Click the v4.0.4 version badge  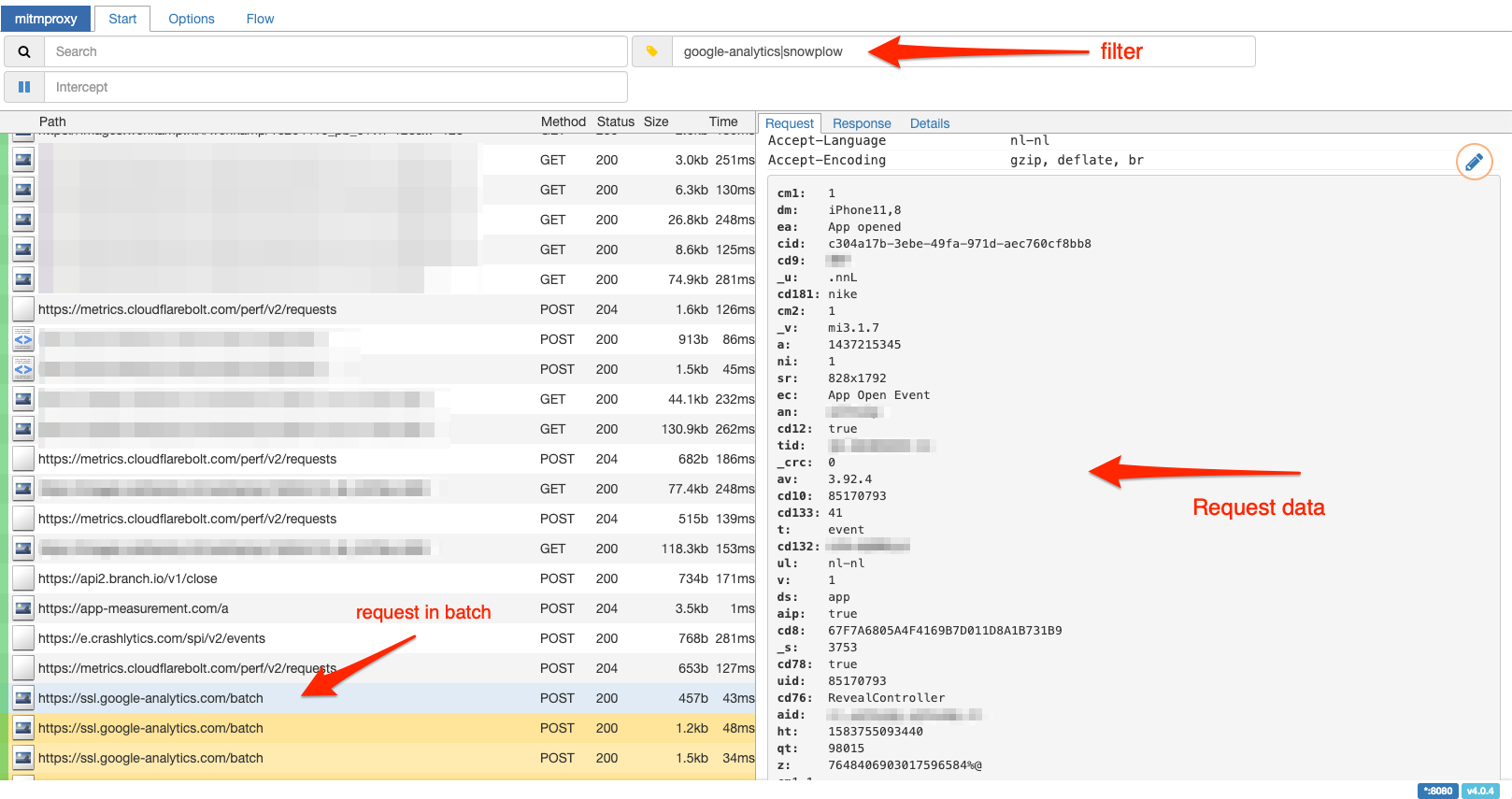click(x=1479, y=791)
